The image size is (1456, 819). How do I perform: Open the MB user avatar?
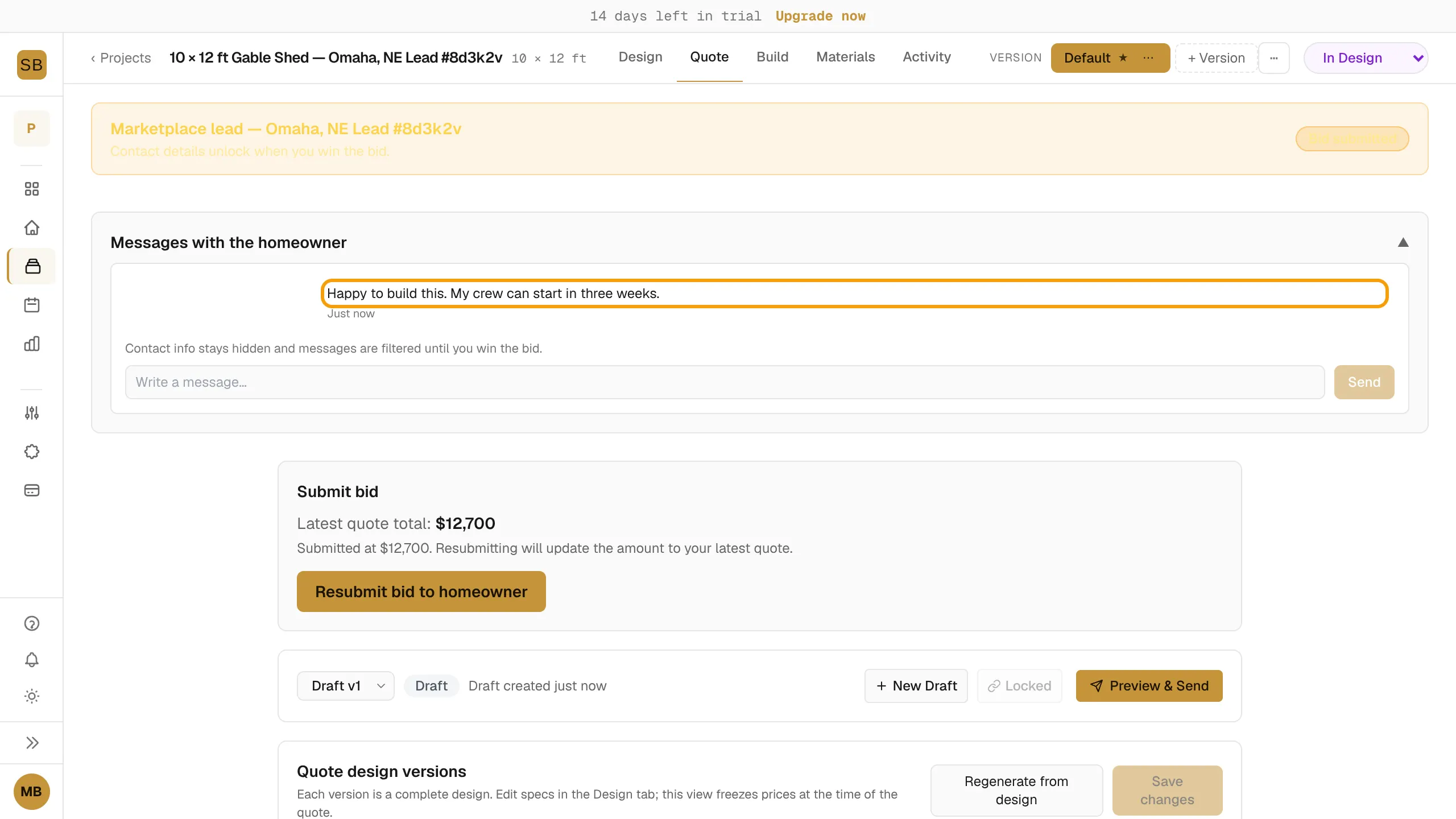pos(31,792)
